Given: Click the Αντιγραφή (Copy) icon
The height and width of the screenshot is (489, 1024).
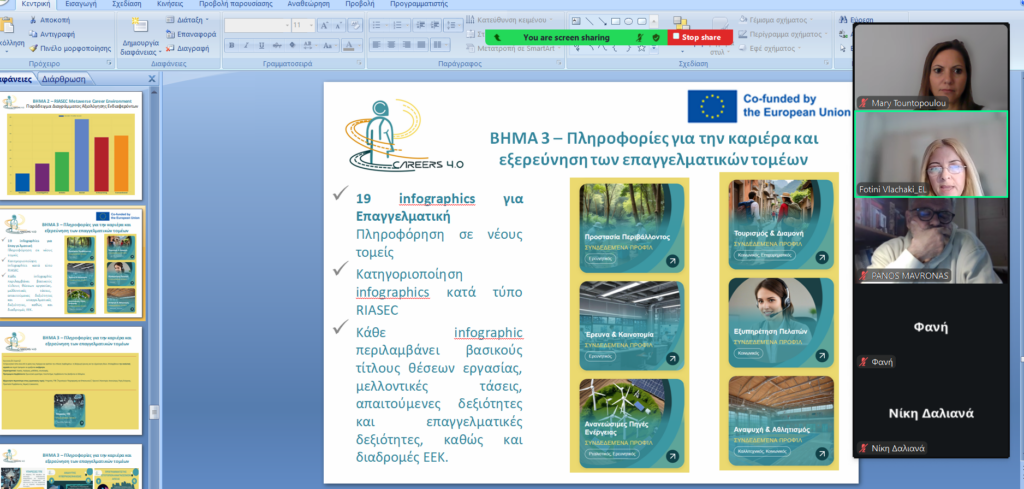Looking at the screenshot, I should (35, 34).
